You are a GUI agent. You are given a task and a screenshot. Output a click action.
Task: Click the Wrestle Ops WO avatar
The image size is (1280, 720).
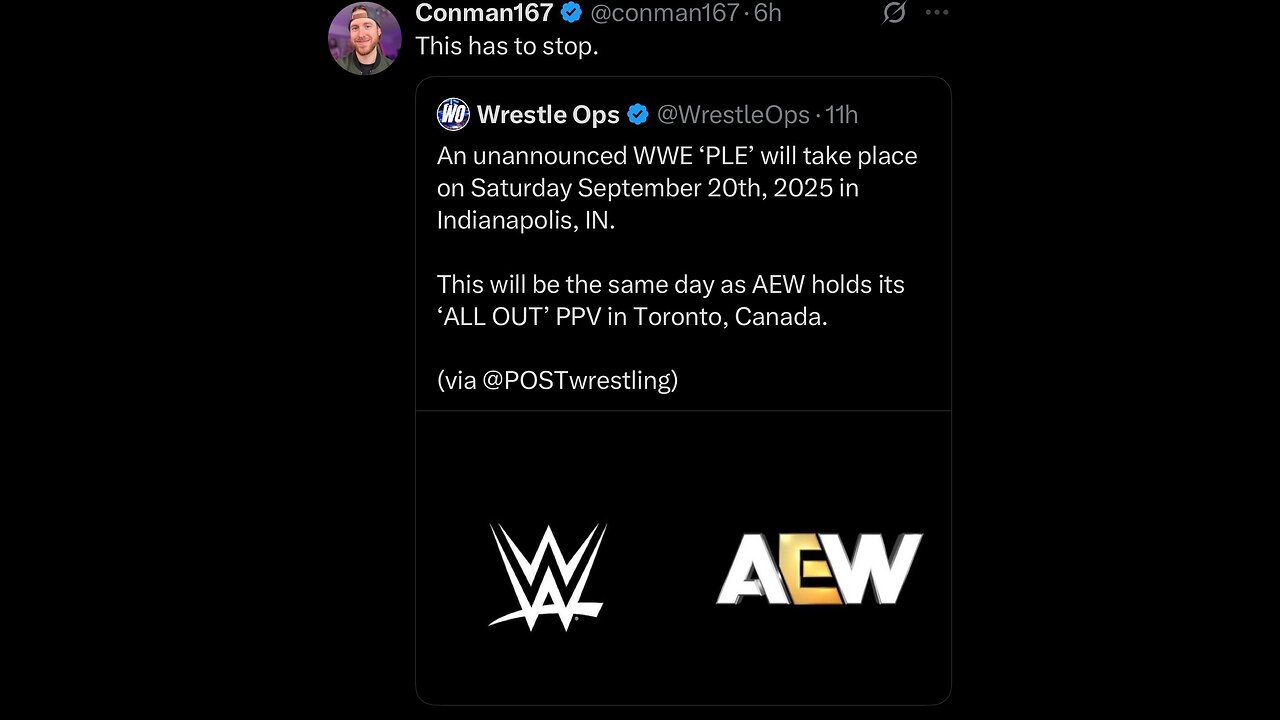pos(453,115)
